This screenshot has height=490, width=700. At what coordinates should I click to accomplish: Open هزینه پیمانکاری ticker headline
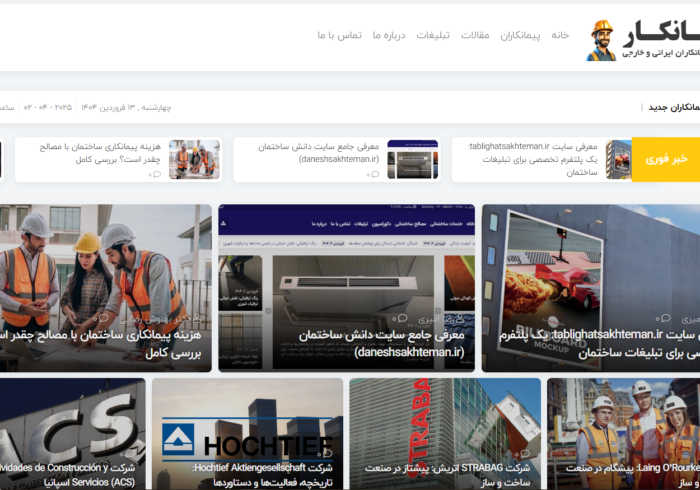pyautogui.click(x=100, y=153)
